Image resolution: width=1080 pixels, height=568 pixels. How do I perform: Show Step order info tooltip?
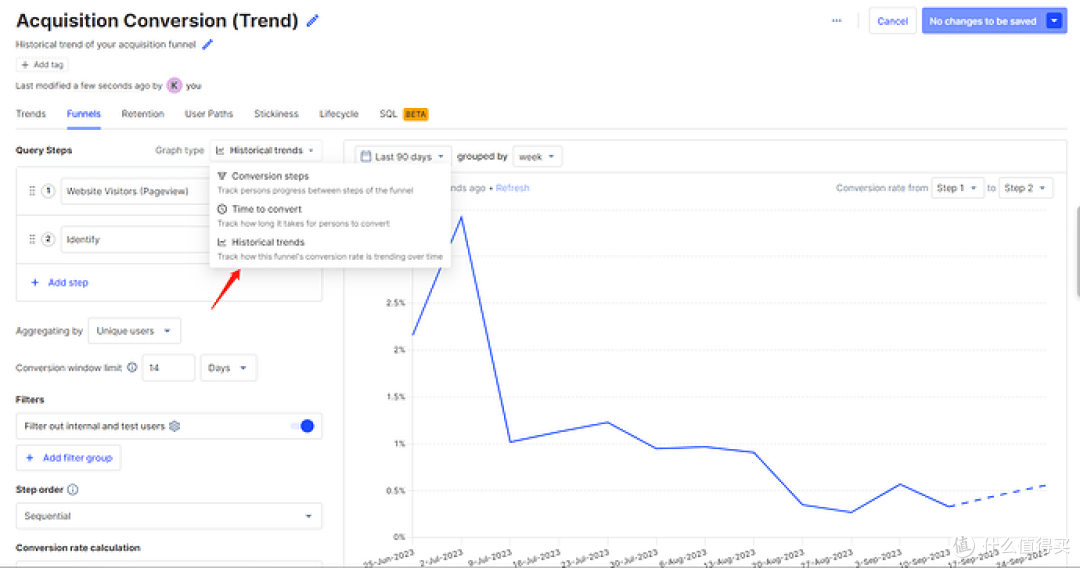click(x=73, y=490)
